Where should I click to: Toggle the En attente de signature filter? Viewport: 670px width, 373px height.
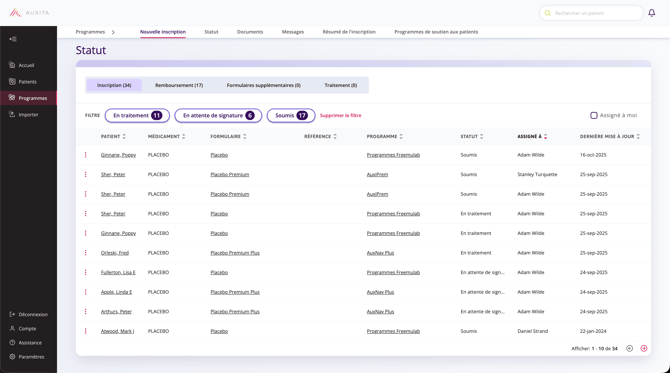(x=218, y=115)
